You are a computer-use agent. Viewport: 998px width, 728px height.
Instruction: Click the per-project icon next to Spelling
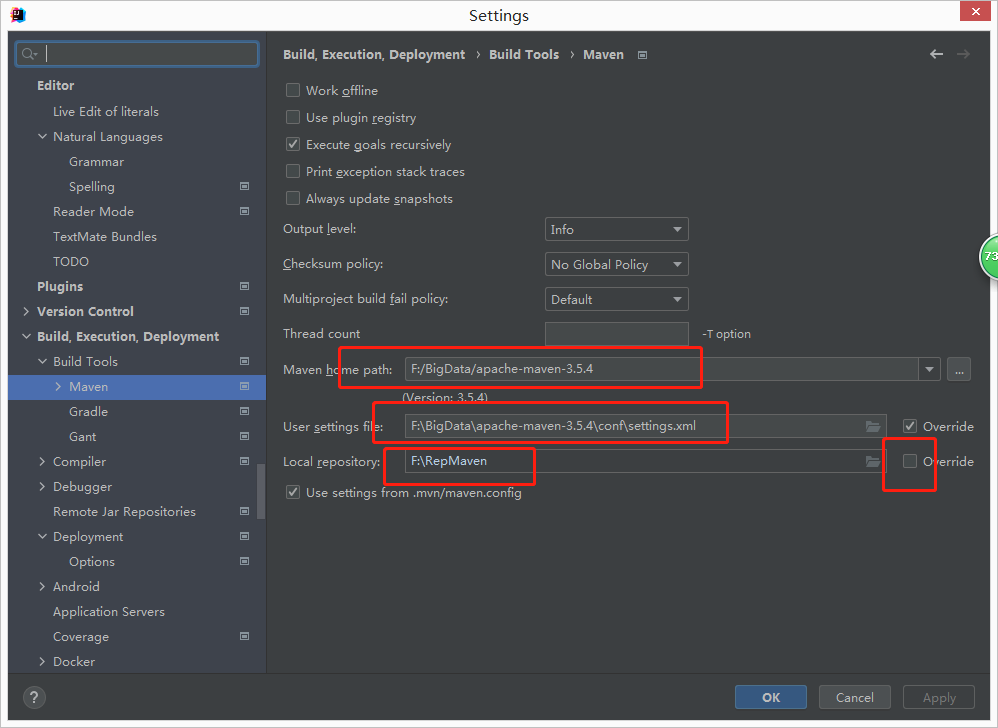[x=244, y=186]
